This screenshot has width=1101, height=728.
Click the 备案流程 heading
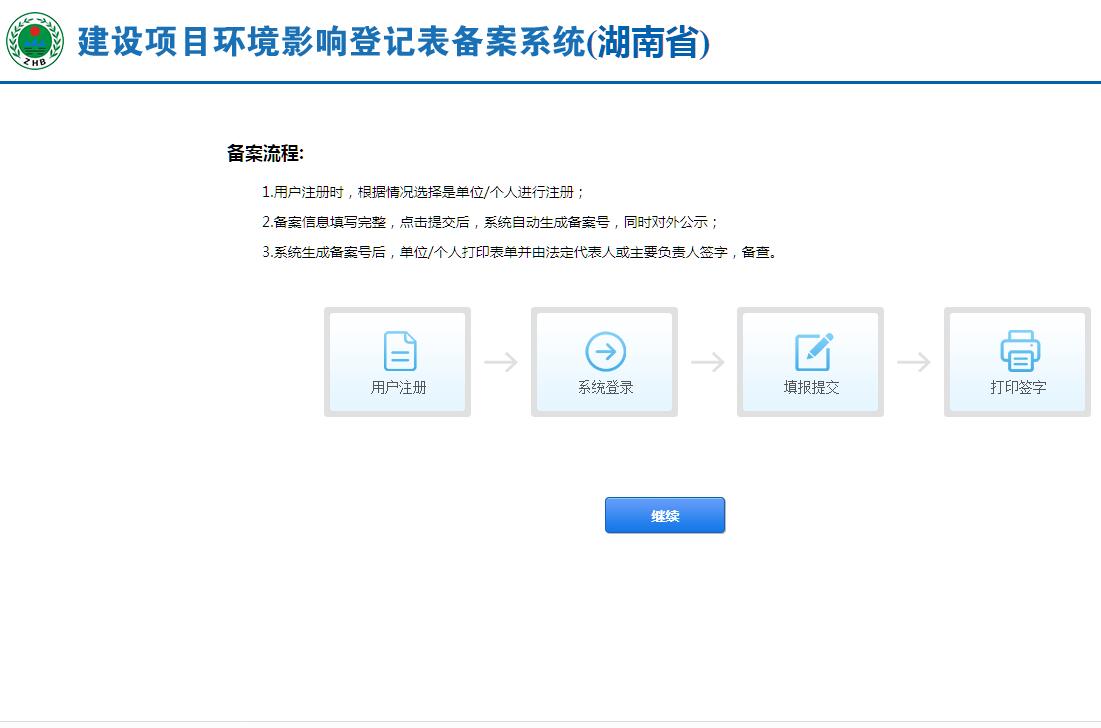point(264,154)
